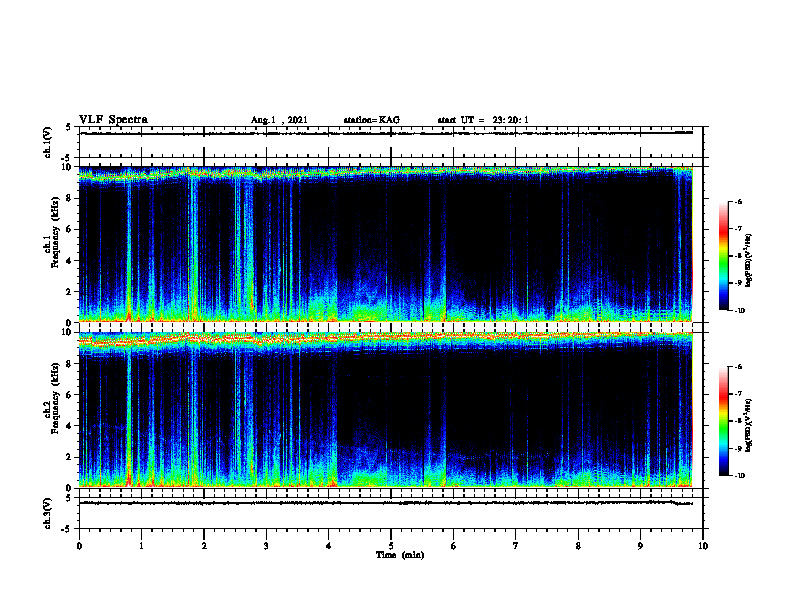Click time axis tick label "3"
Screen dimensions: 792x612
click(x=266, y=546)
